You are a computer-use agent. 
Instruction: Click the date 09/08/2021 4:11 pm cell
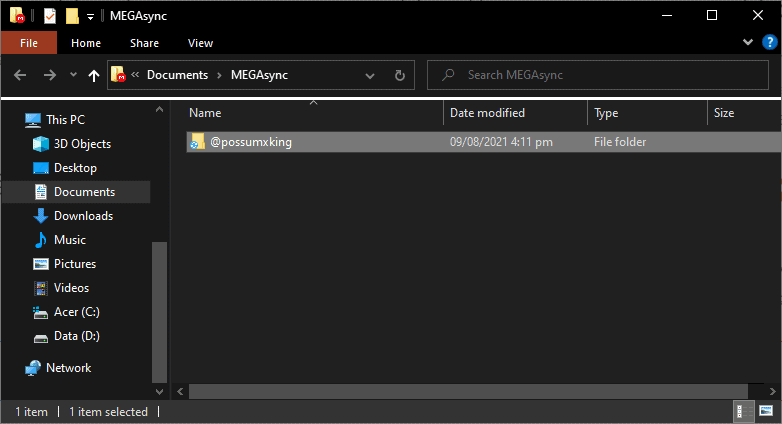point(501,142)
